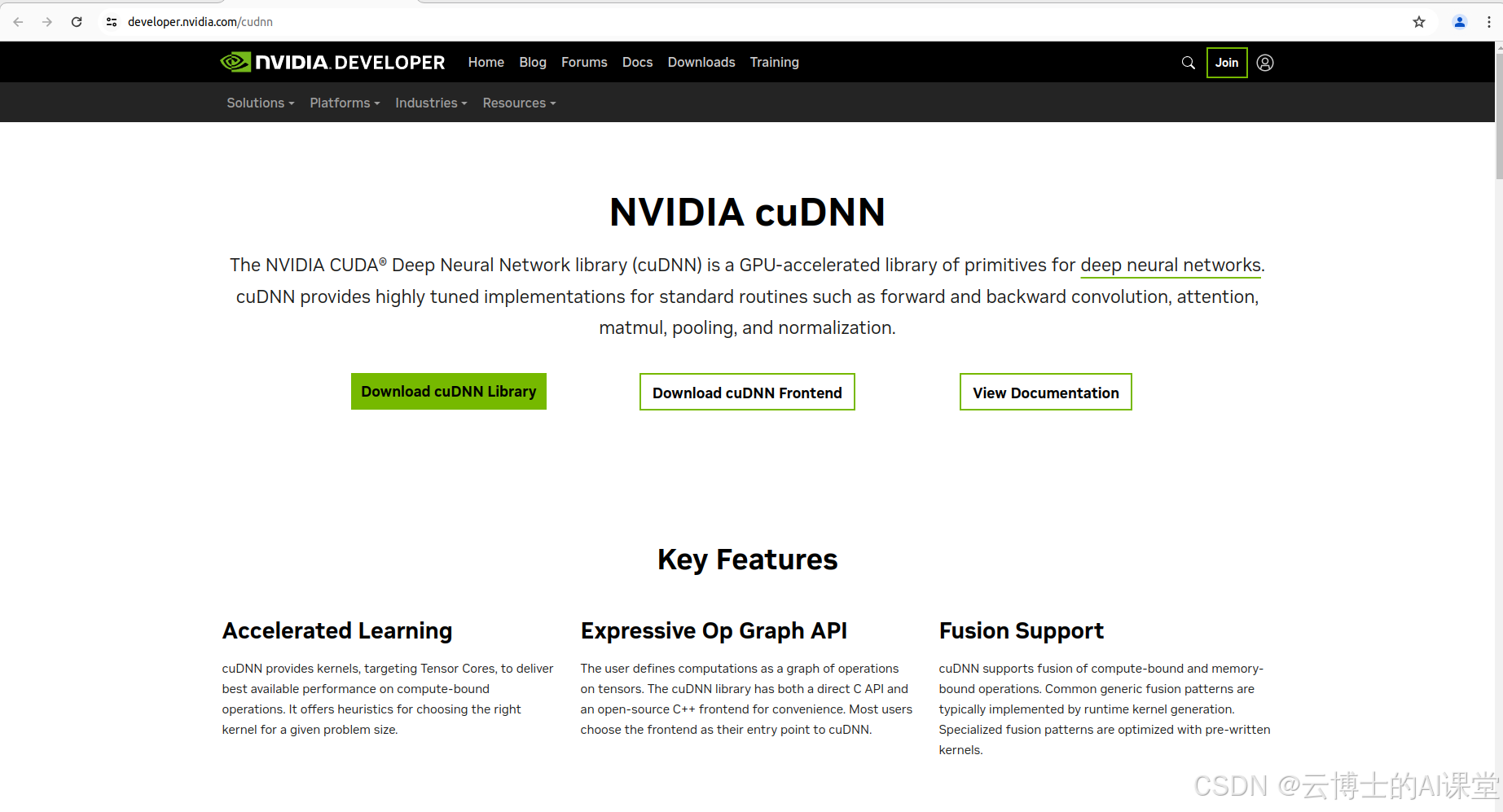This screenshot has width=1503, height=812.
Task: Reload the page with refresh icon
Action: click(x=77, y=22)
